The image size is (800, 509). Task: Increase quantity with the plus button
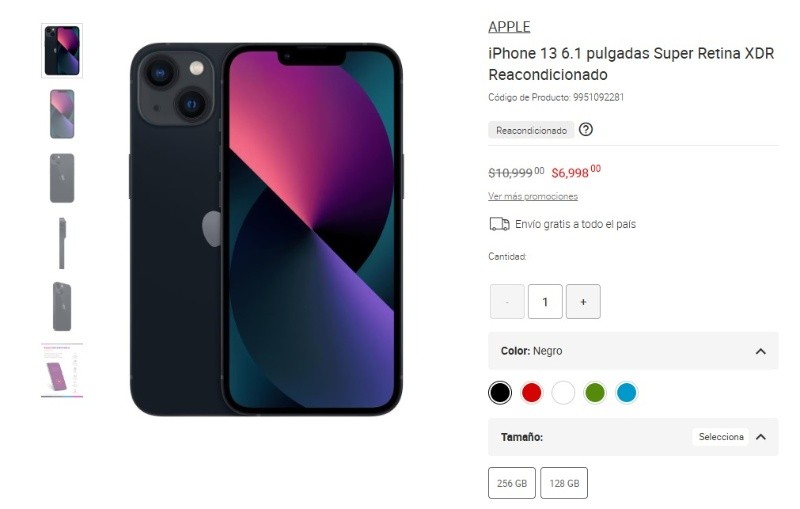[583, 301]
